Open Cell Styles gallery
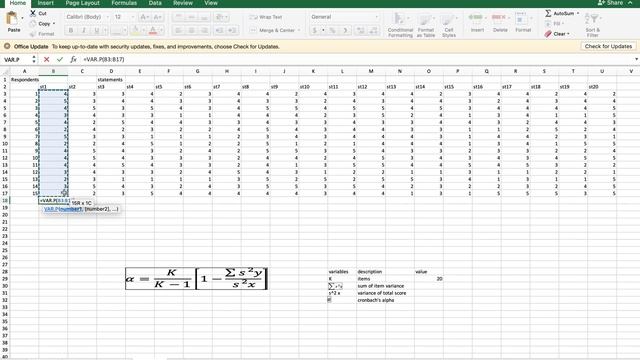 pos(449,25)
